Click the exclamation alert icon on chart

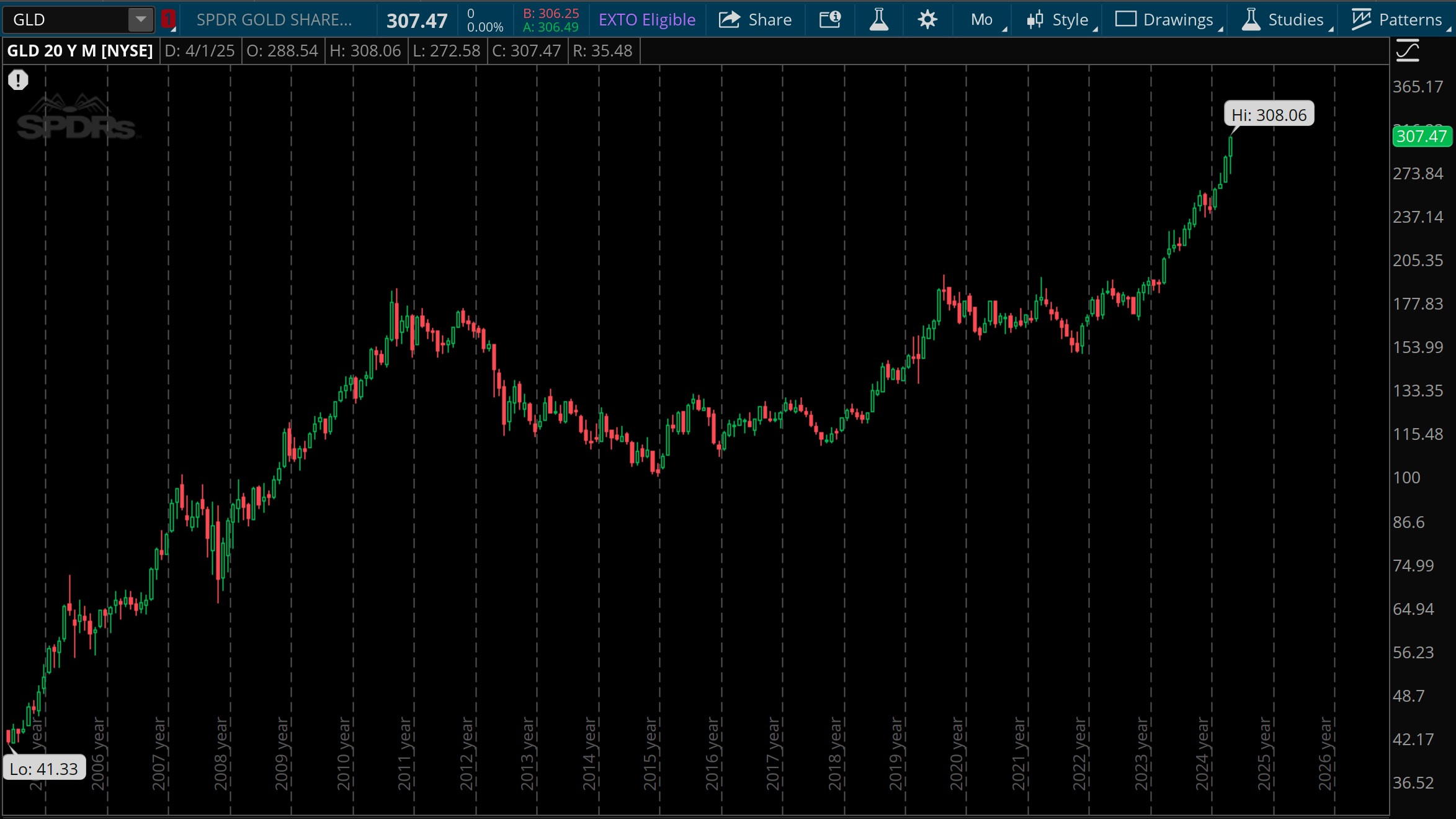(x=18, y=80)
